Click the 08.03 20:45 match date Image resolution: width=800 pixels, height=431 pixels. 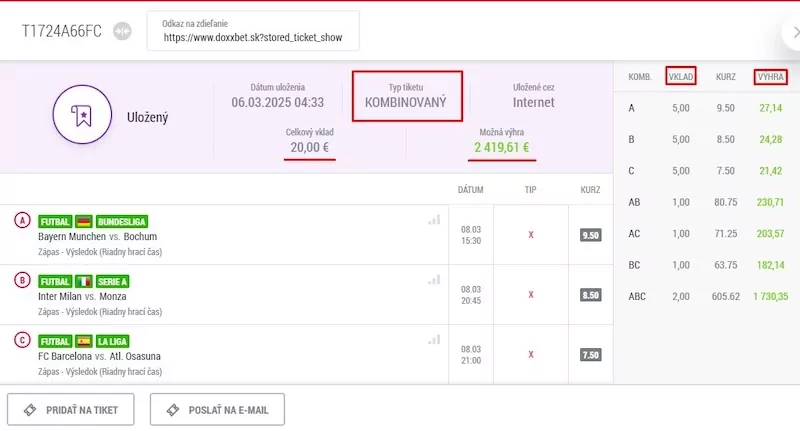[471, 295]
